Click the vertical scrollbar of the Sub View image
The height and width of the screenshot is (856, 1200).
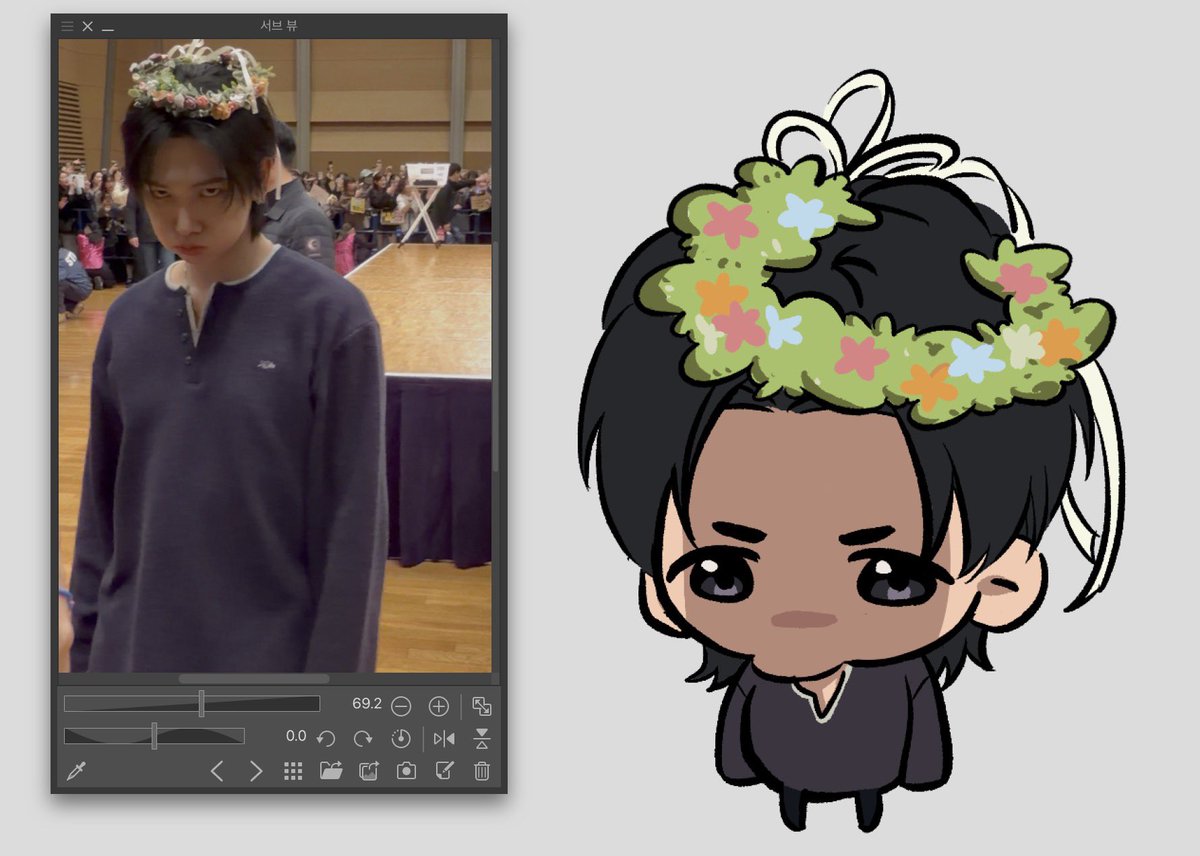496,356
